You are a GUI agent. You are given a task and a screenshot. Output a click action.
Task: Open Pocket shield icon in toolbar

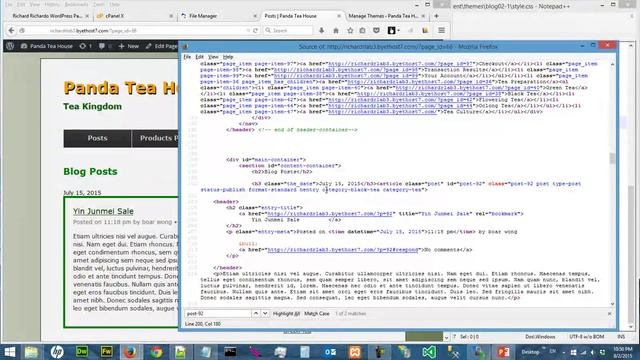click(x=376, y=31)
